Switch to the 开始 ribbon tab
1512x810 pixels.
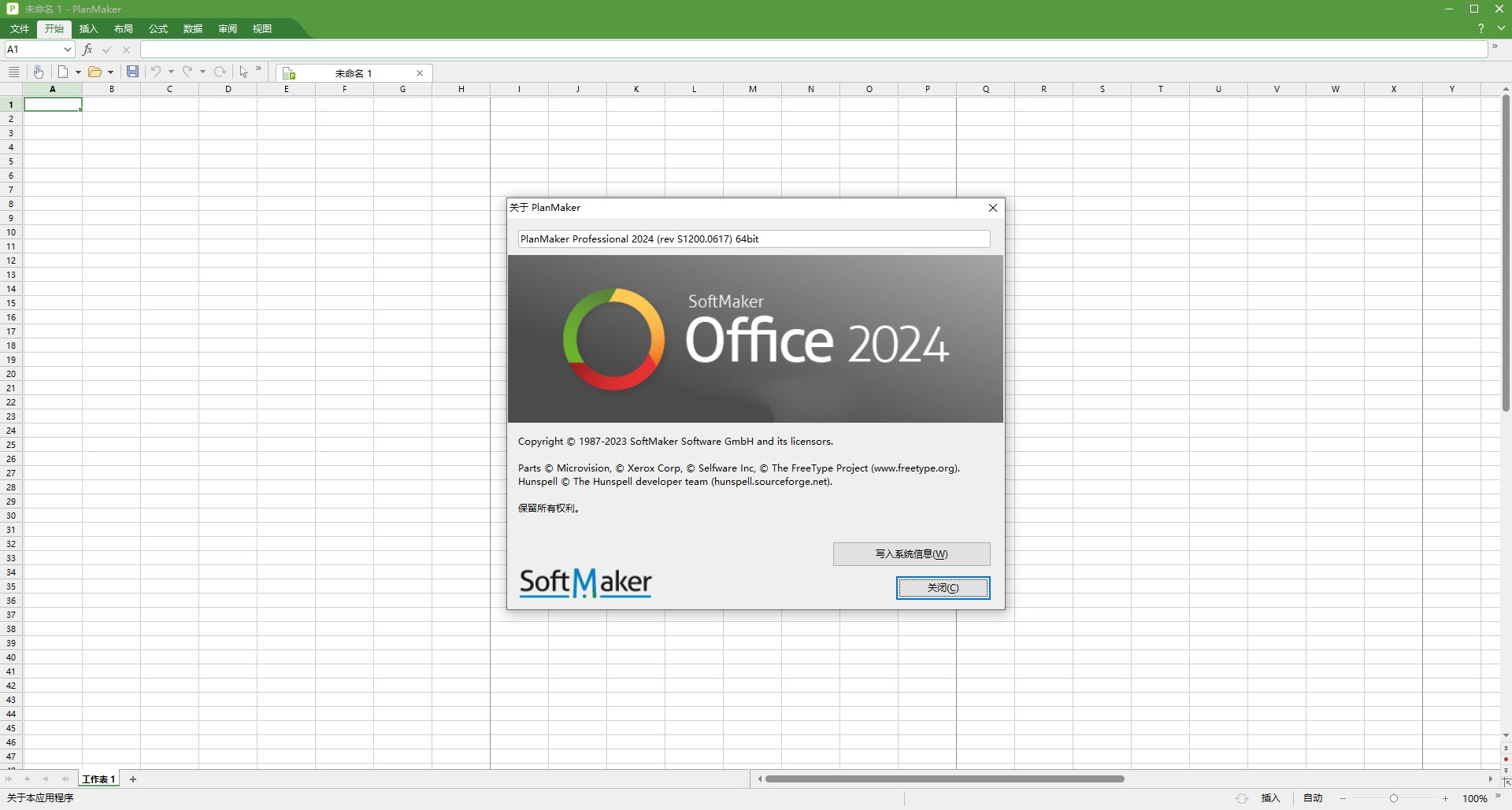[x=54, y=29]
